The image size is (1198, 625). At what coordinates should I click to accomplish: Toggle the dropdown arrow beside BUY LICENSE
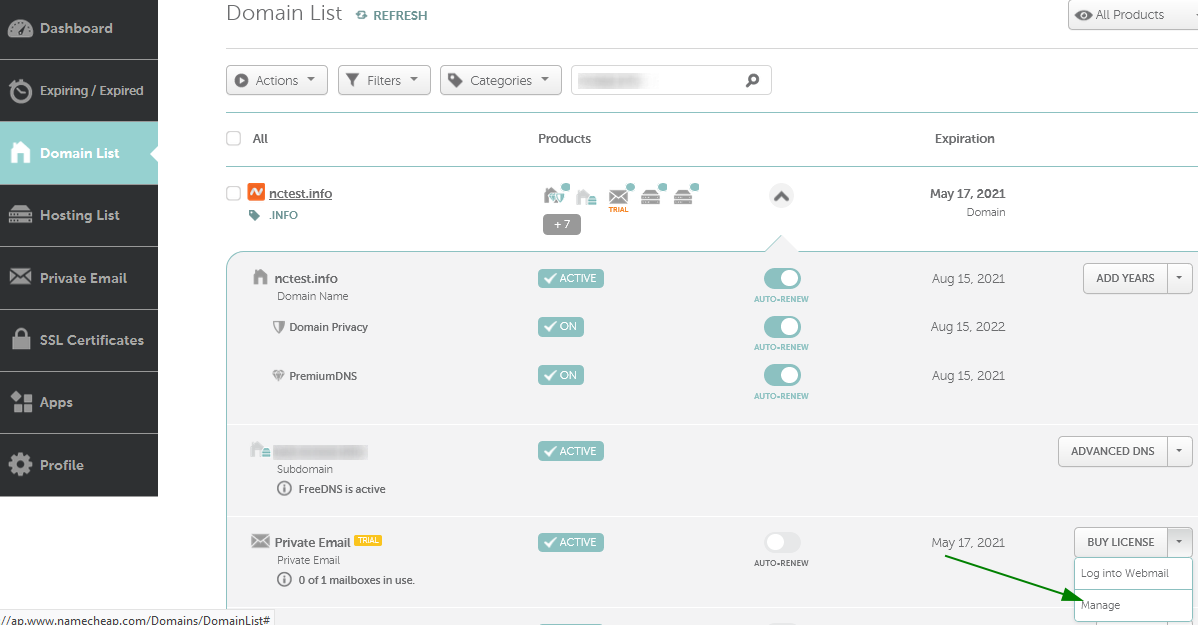[1179, 542]
